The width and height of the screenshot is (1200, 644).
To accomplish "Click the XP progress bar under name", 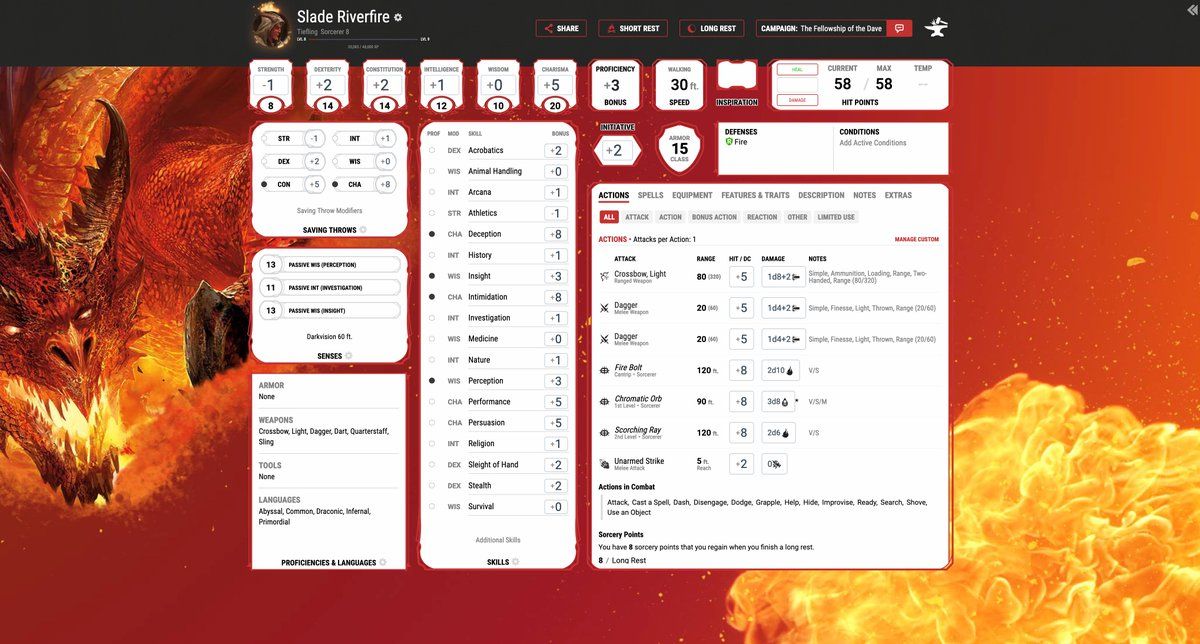I will click(362, 39).
